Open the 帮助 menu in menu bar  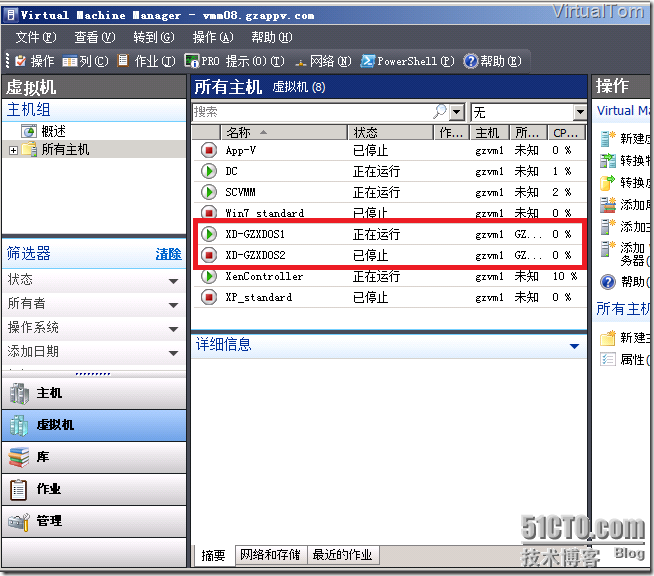pyautogui.click(x=272, y=38)
